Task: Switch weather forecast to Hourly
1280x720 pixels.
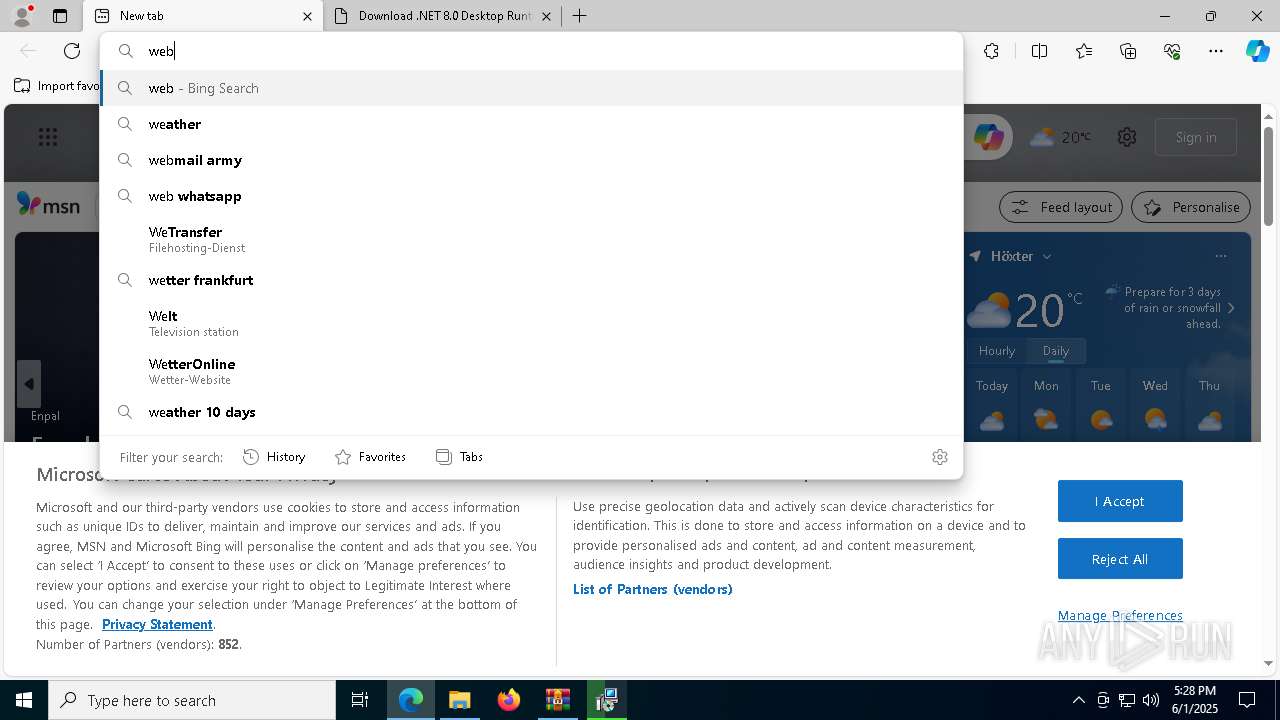Action: click(996, 351)
